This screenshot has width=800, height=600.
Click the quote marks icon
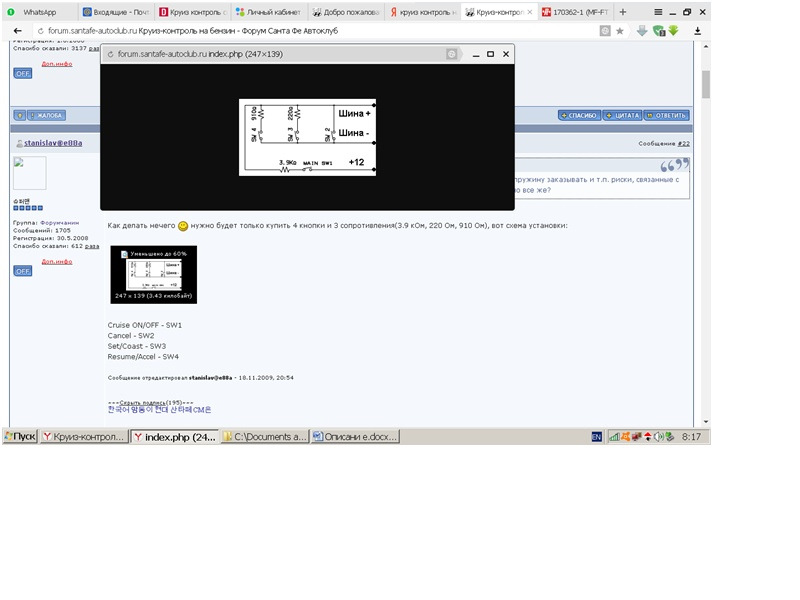click(674, 165)
